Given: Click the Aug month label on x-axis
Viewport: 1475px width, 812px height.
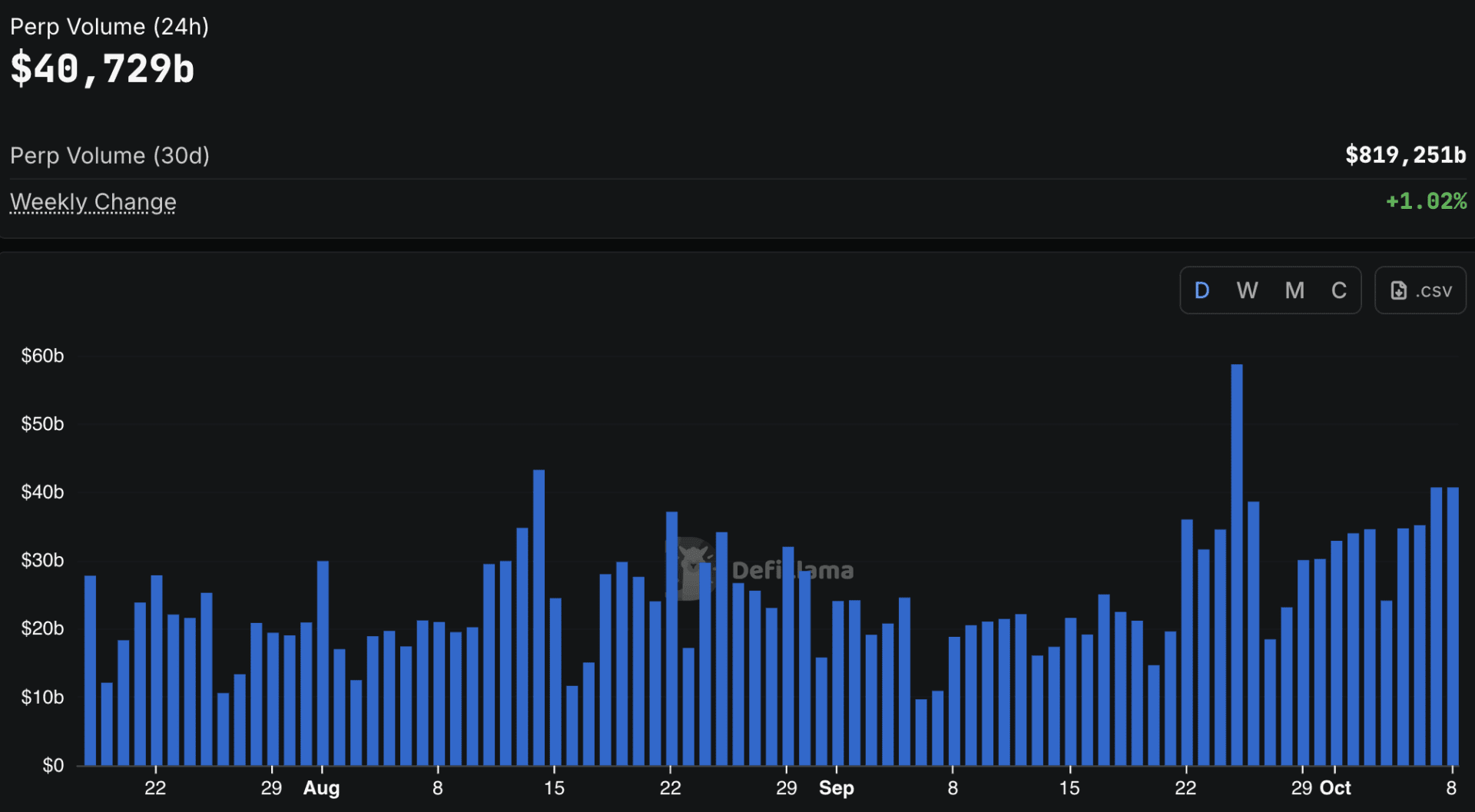Looking at the screenshot, I should click(x=321, y=788).
